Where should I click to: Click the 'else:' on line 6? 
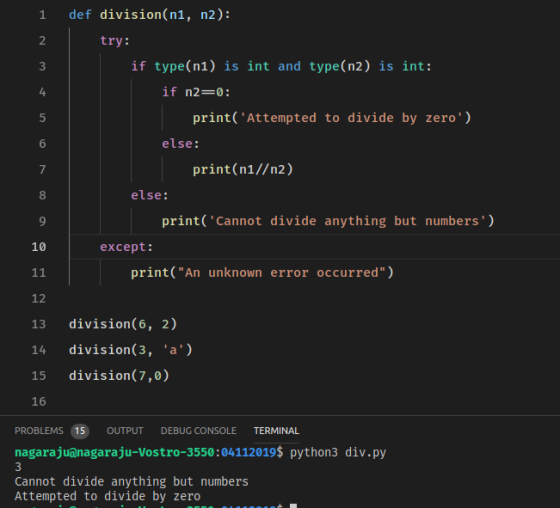tap(181, 144)
